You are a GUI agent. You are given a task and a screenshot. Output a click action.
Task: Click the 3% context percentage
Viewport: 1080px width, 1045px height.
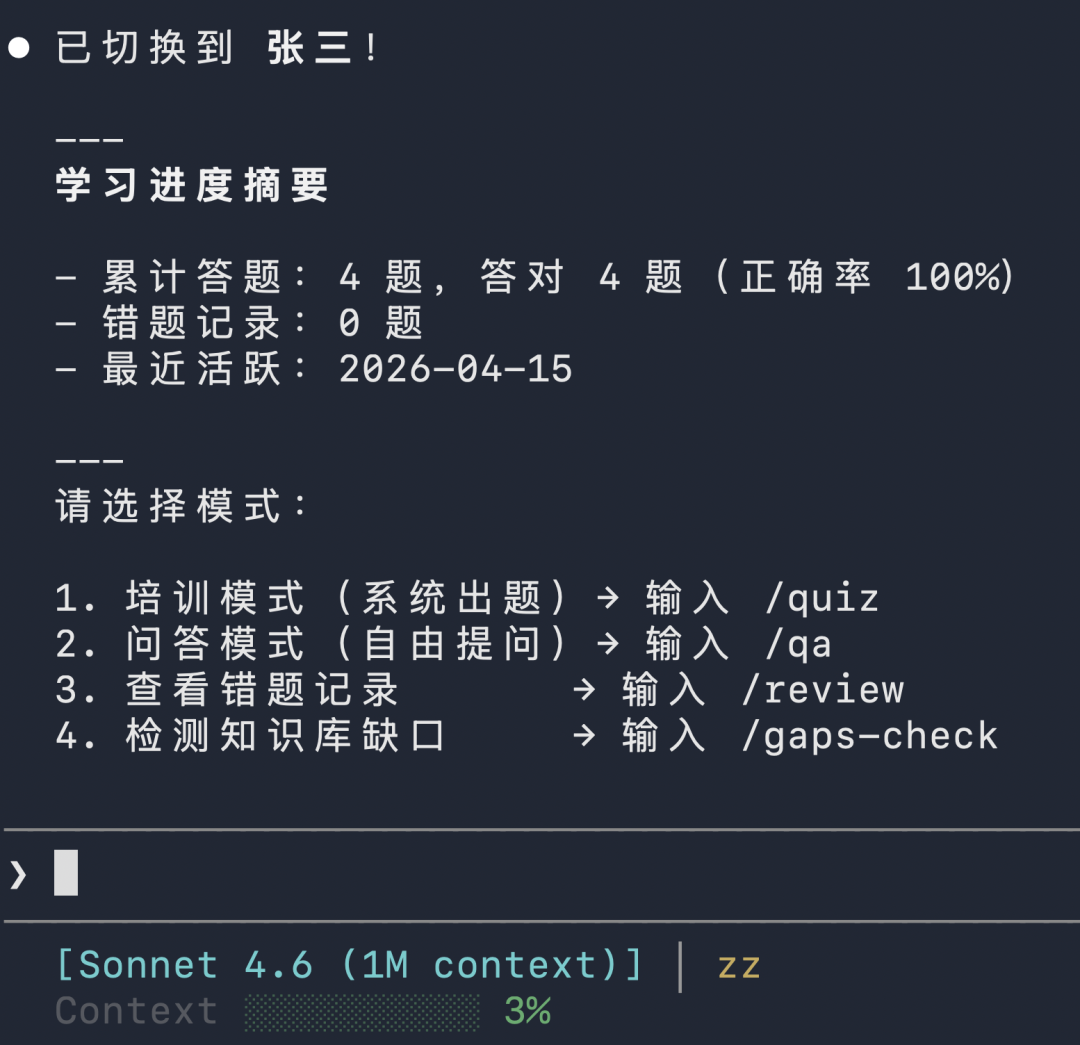(527, 1012)
